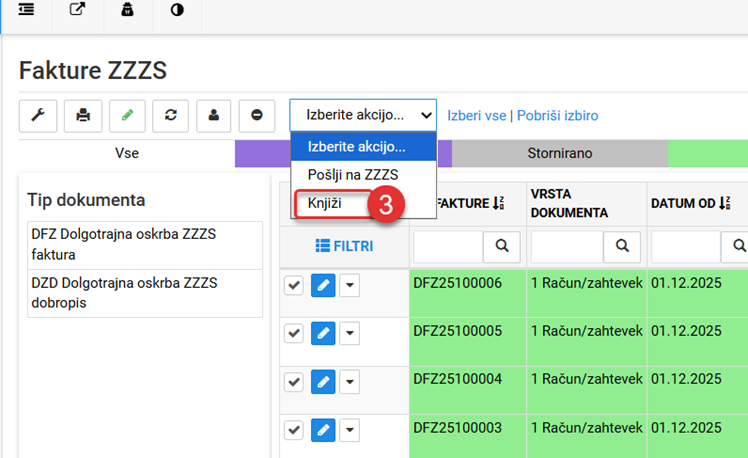The height and width of the screenshot is (458, 748).
Task: Uncheck the checkbox for DFZ25100003
Action: pos(294,430)
